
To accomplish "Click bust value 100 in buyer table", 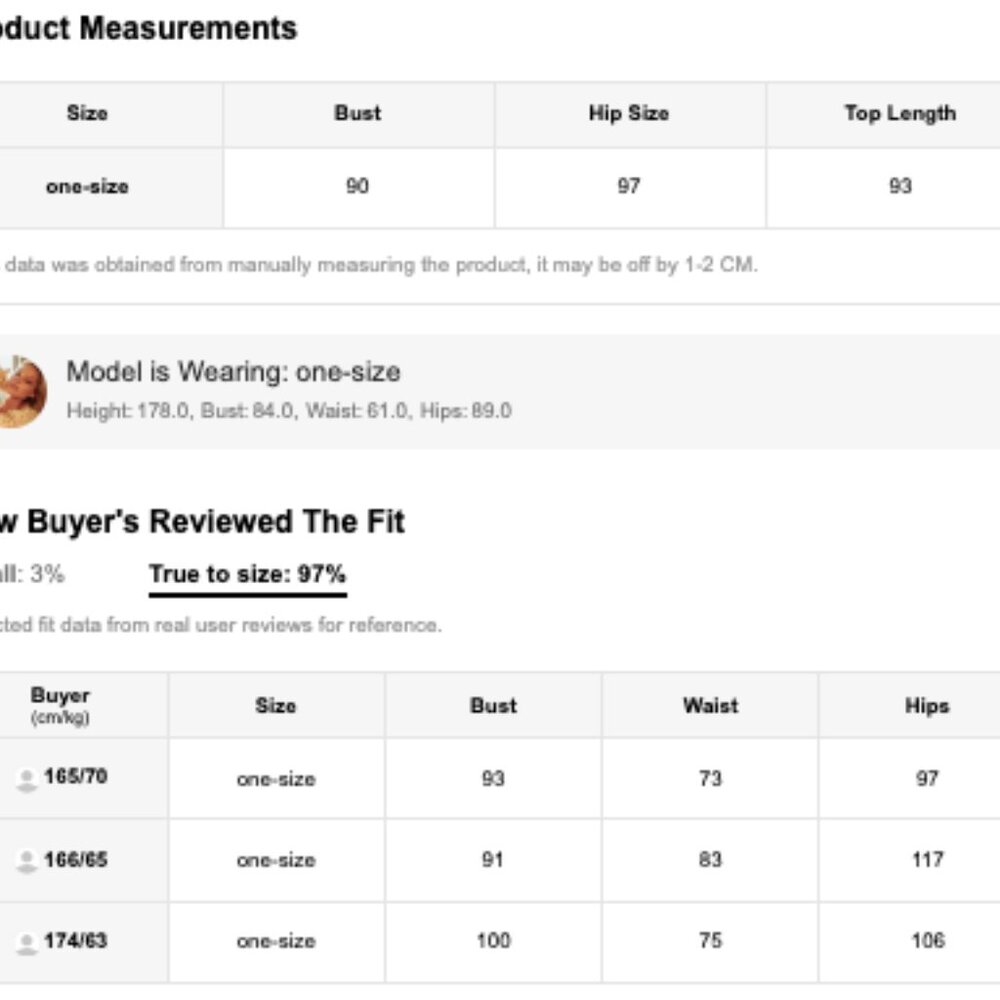I will pos(494,941).
